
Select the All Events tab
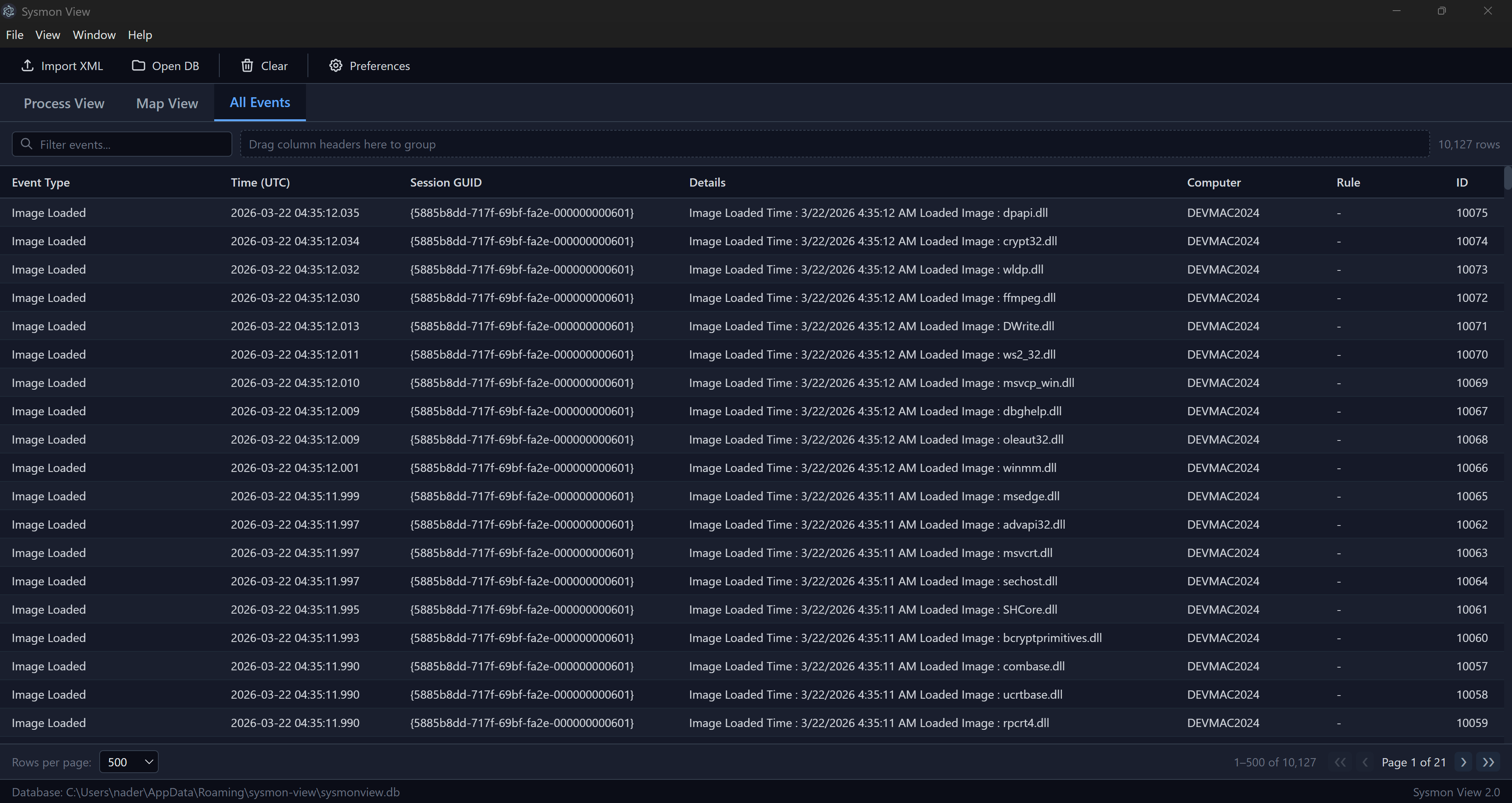260,102
